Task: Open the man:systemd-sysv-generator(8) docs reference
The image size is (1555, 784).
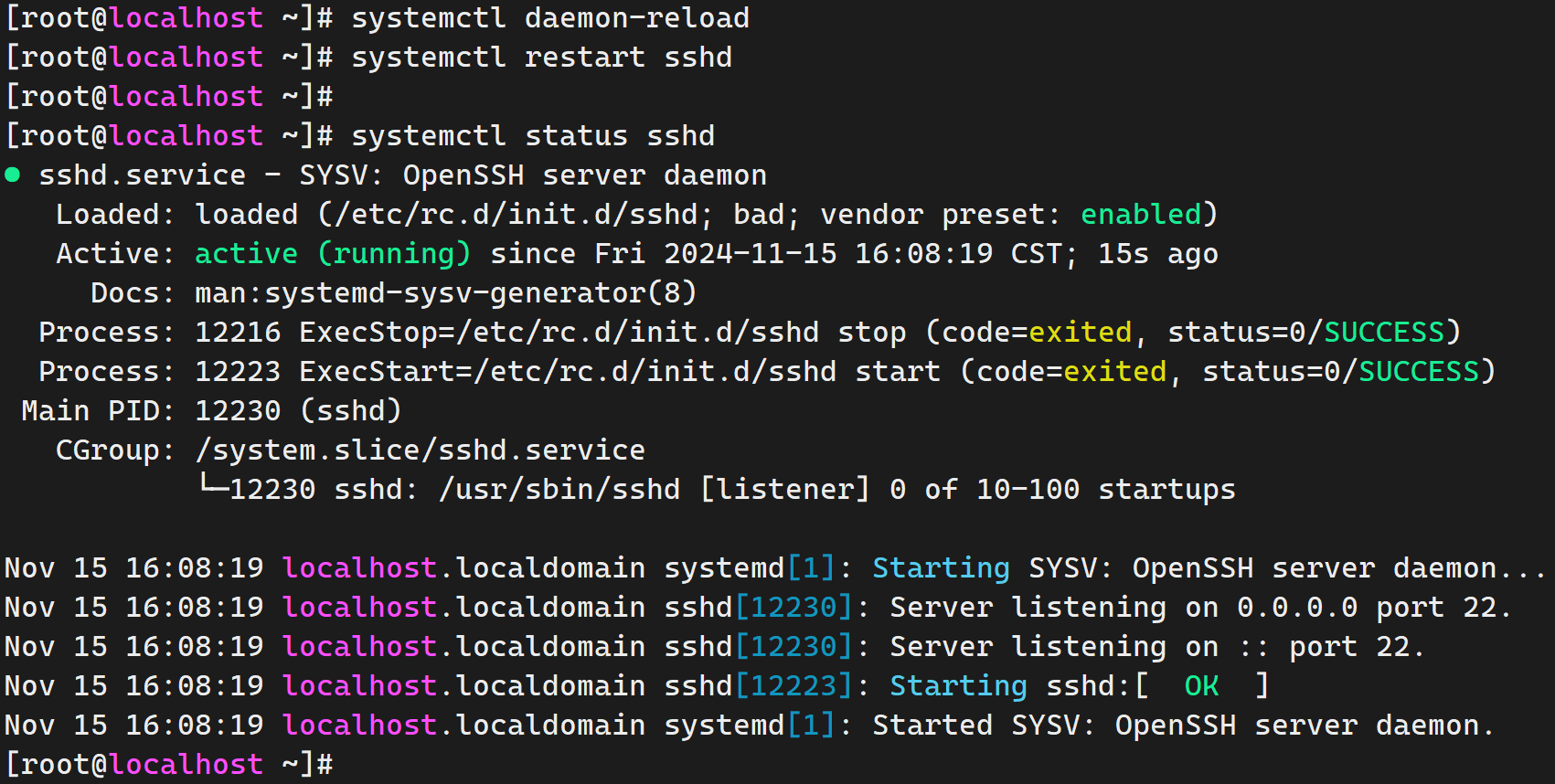Action: tap(445, 293)
